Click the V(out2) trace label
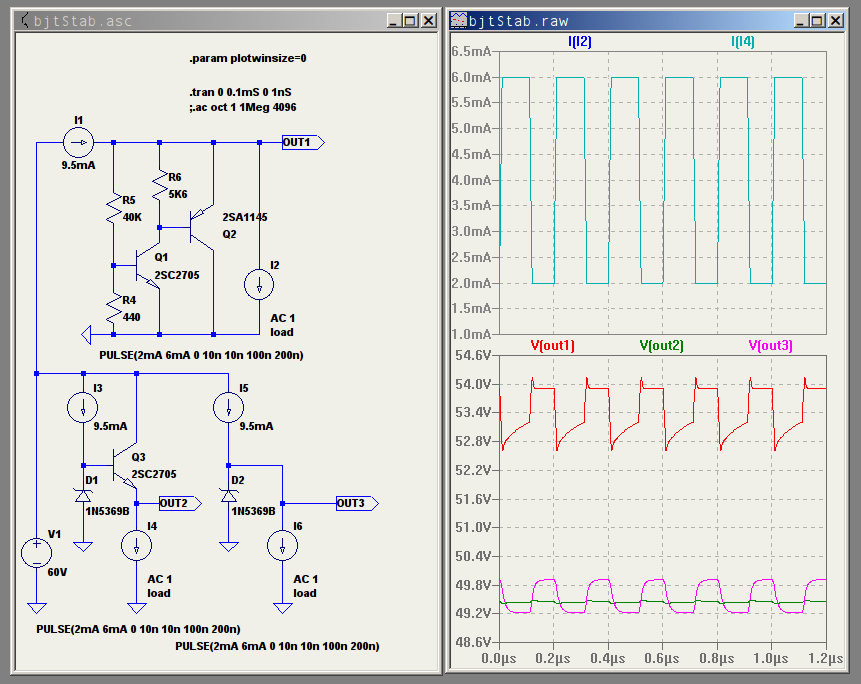The height and width of the screenshot is (684, 861). pos(661,345)
